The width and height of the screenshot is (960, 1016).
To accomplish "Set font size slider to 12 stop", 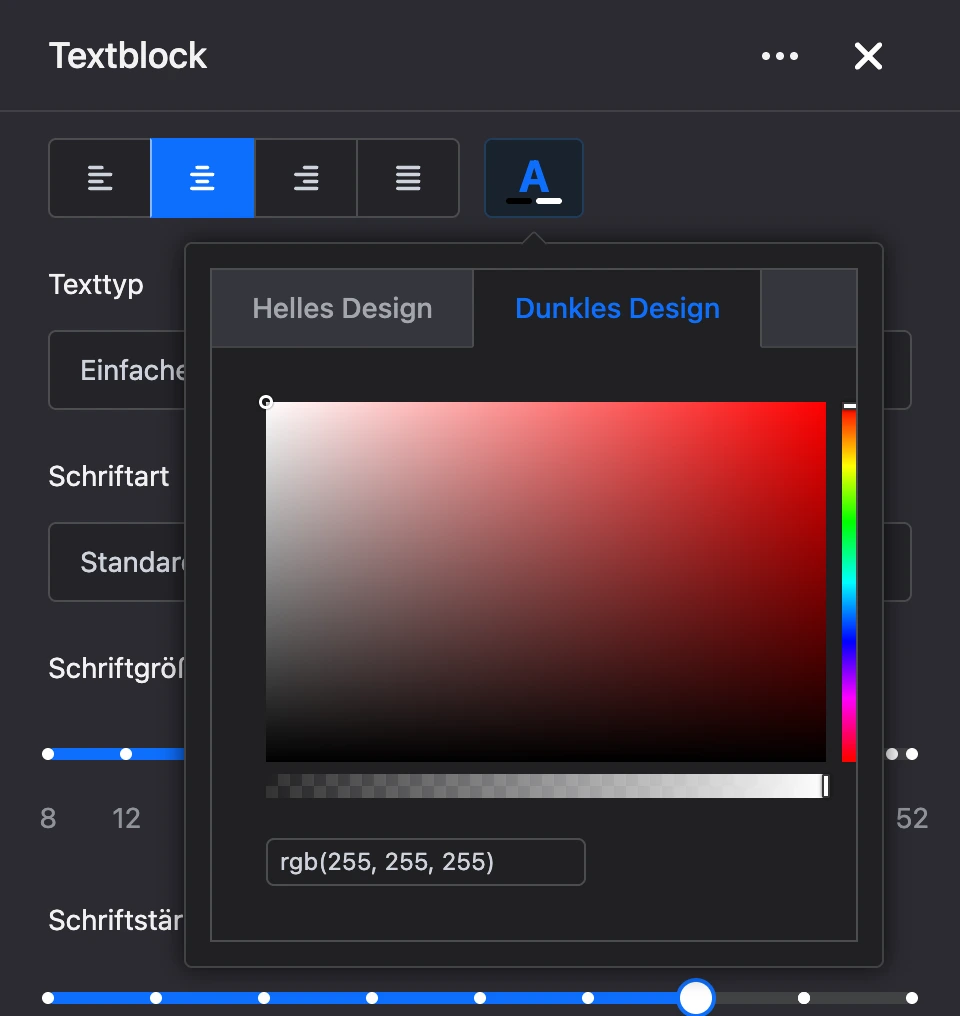I will [126, 754].
